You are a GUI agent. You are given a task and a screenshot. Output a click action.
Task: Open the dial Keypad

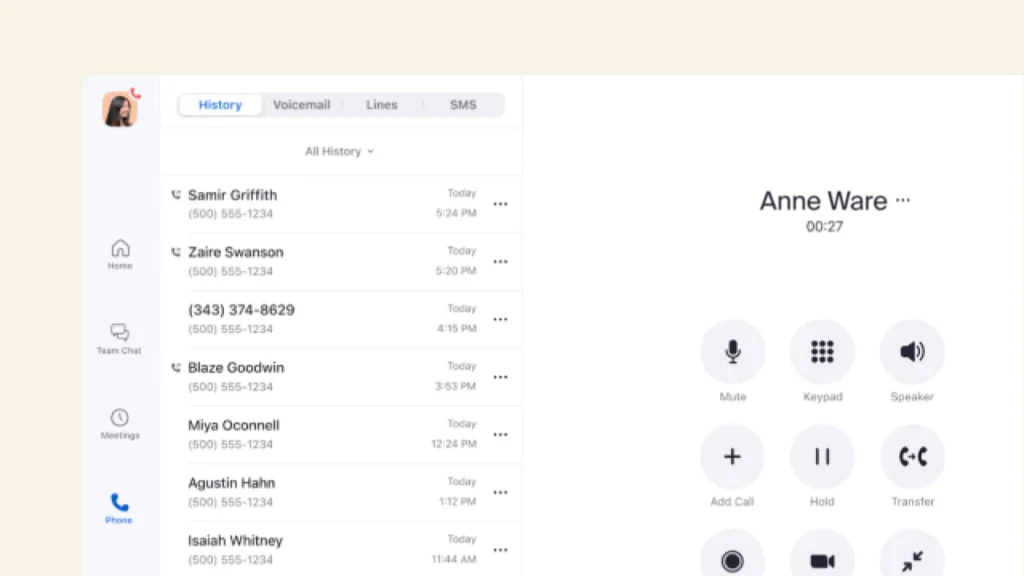click(822, 352)
